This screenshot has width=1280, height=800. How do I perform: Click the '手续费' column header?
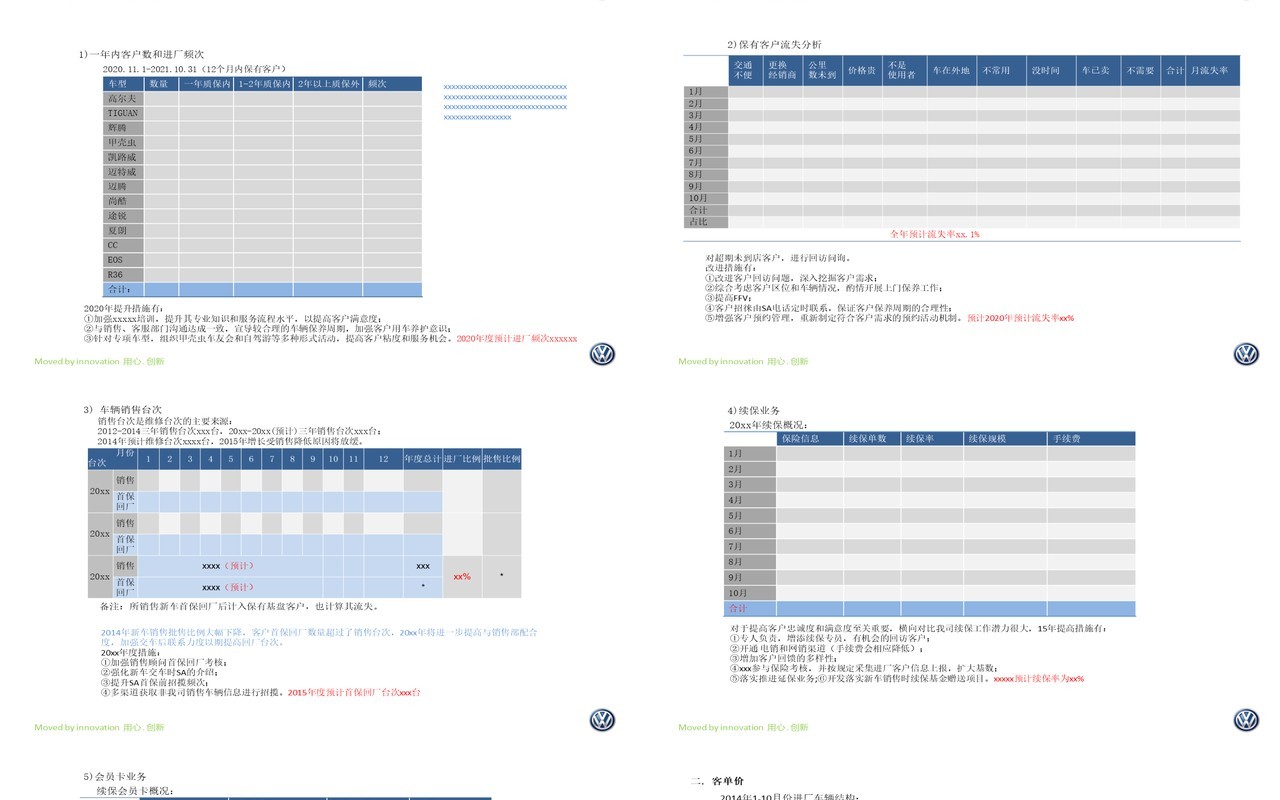click(1091, 438)
